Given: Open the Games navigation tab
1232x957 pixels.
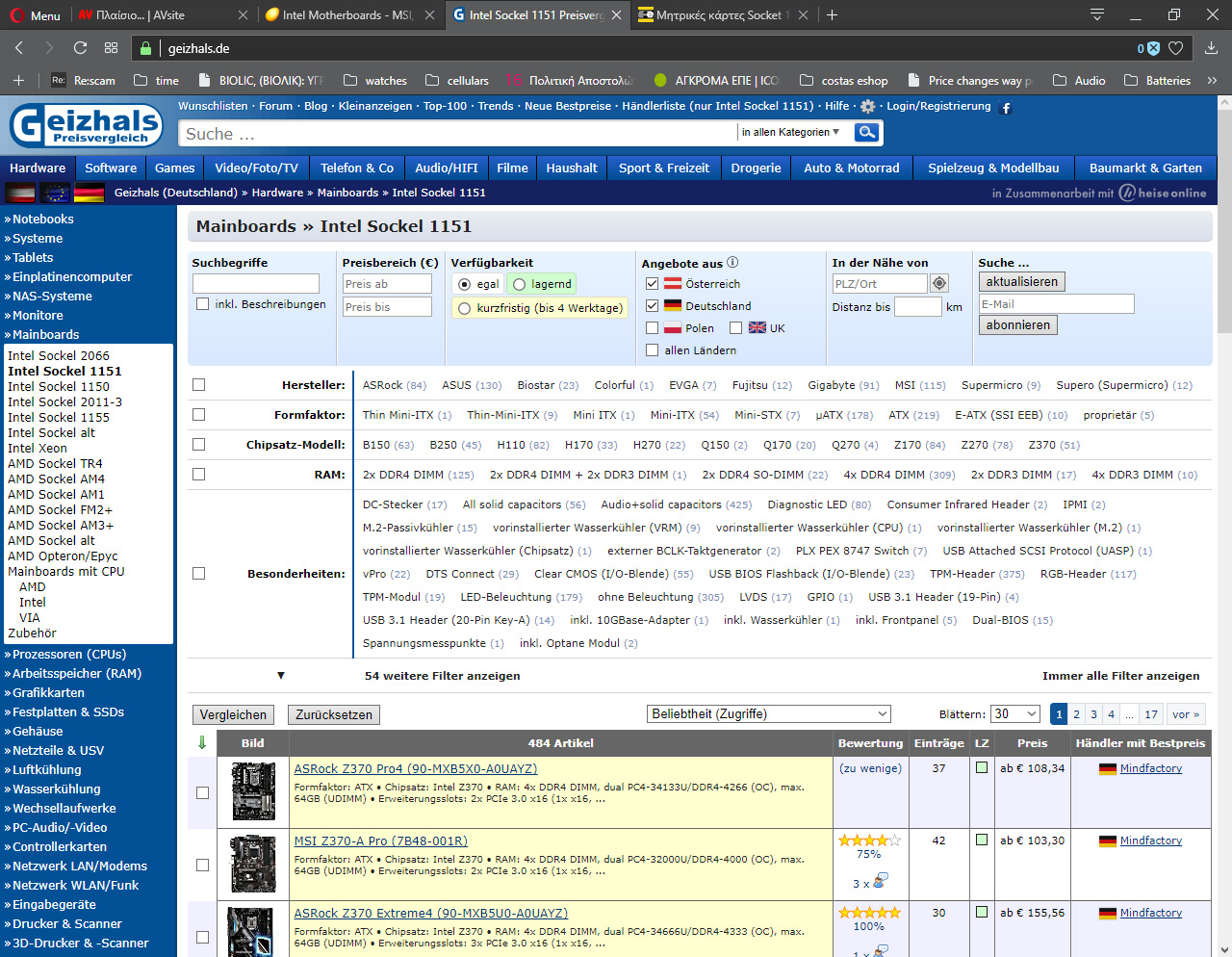Looking at the screenshot, I should coord(175,168).
